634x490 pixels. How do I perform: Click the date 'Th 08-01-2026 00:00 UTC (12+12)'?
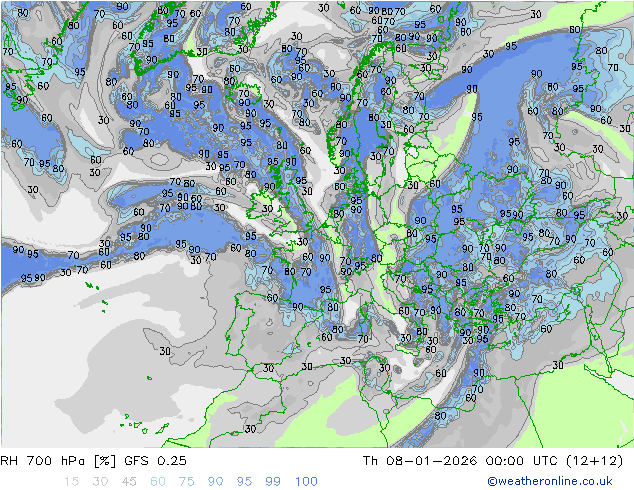pos(493,460)
